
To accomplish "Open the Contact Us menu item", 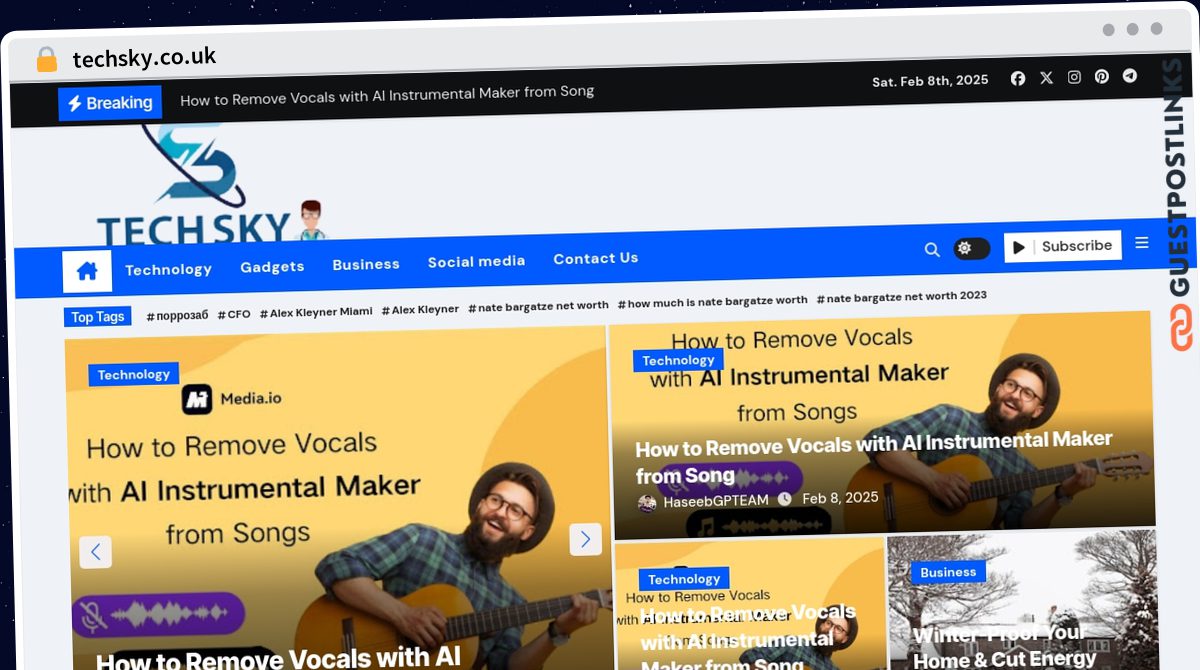I will coord(596,258).
